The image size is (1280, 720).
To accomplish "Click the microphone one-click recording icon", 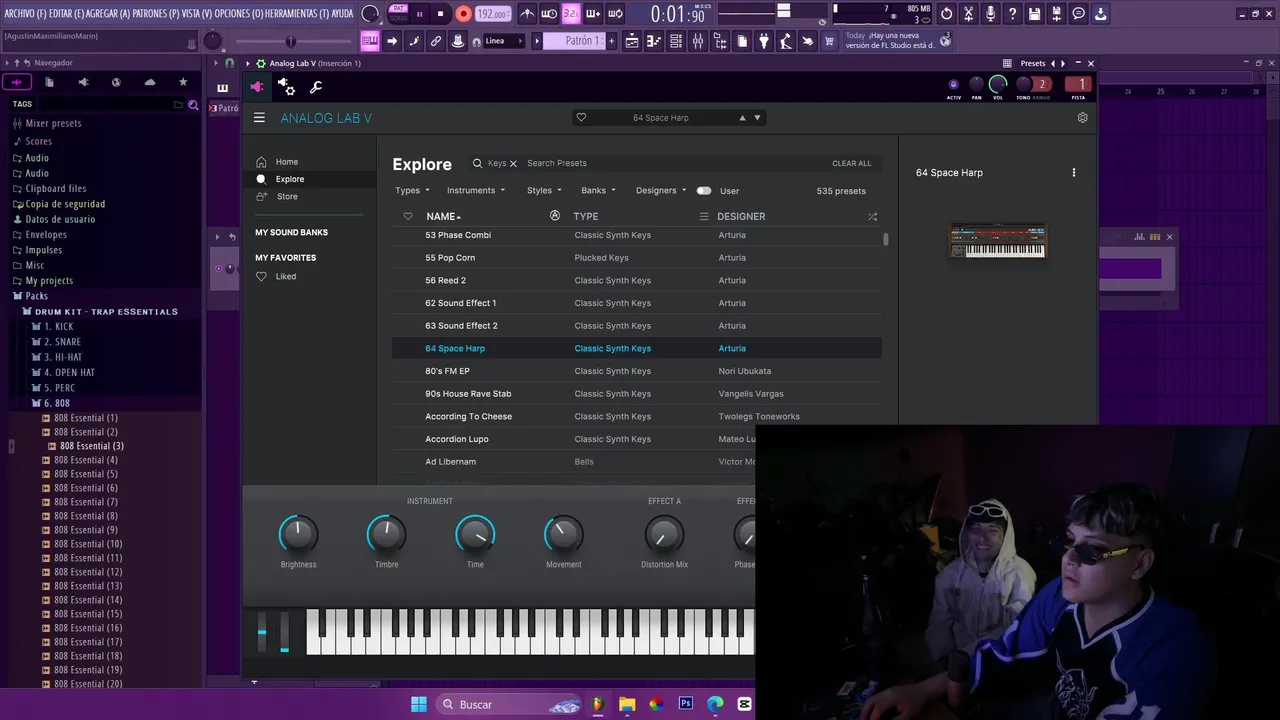I will click(990, 14).
